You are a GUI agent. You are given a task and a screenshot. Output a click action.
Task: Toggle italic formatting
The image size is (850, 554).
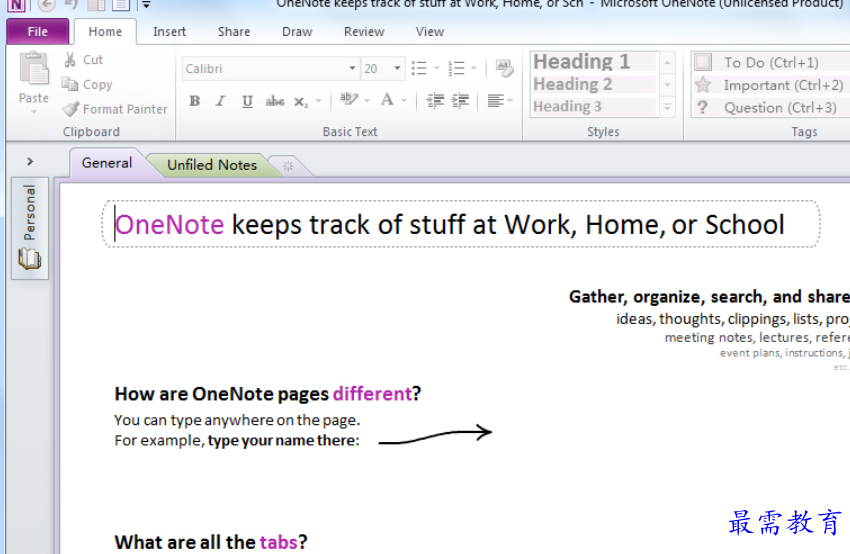[221, 101]
